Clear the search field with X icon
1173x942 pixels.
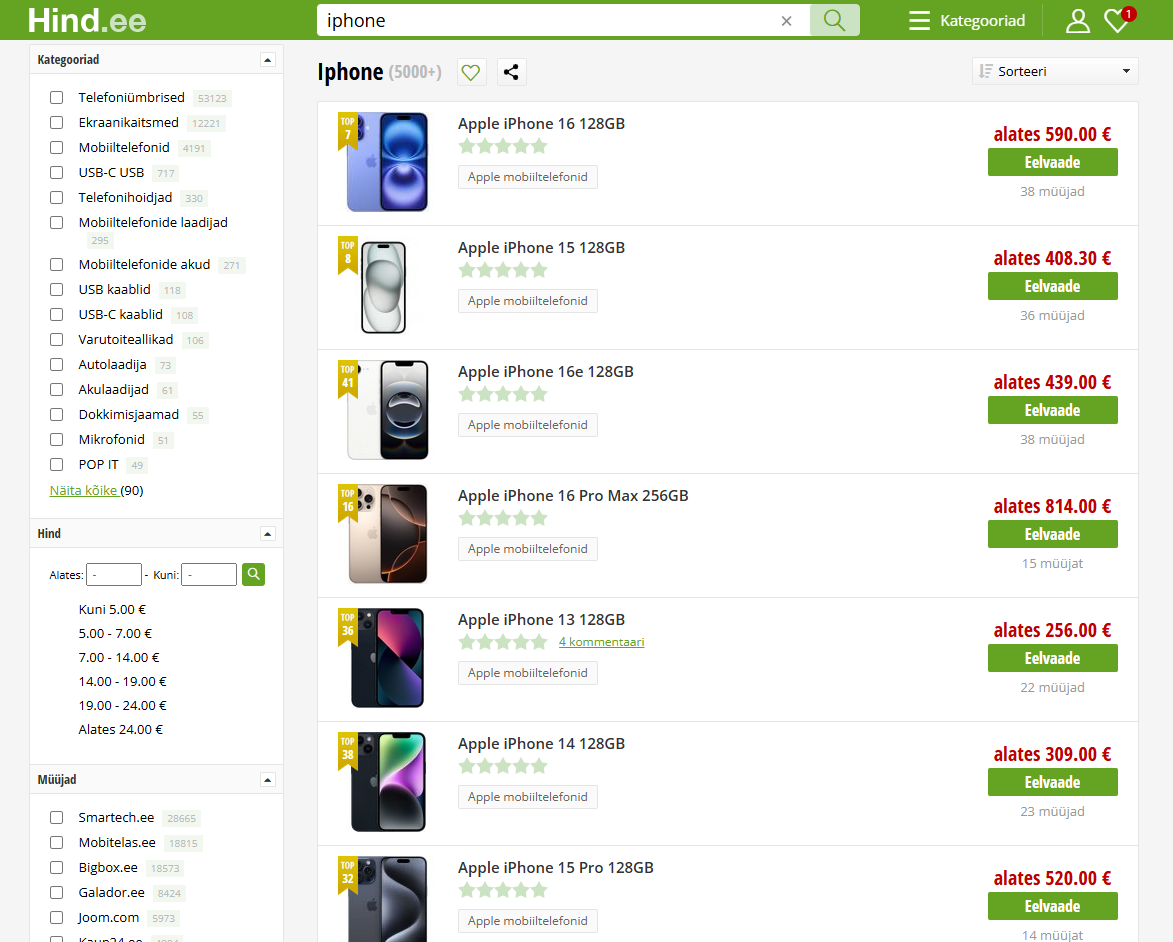pyautogui.click(x=786, y=21)
